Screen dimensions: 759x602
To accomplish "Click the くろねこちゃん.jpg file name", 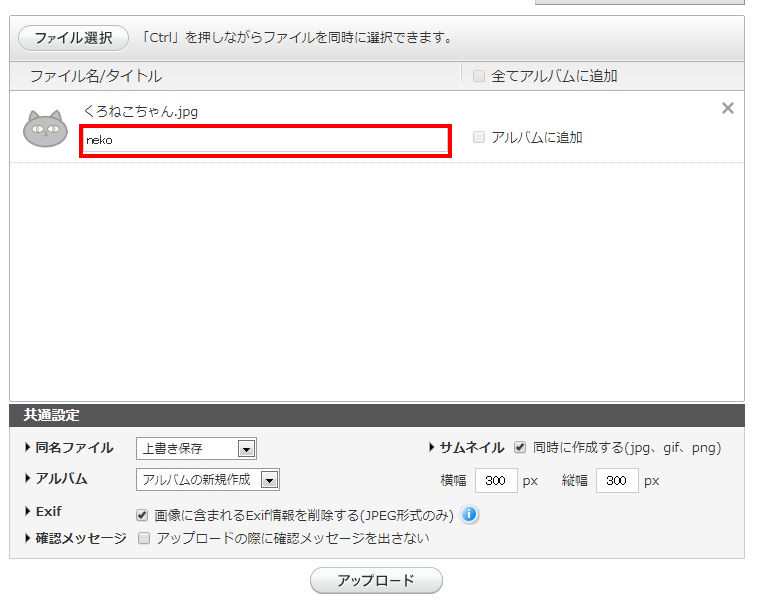I will pos(141,111).
